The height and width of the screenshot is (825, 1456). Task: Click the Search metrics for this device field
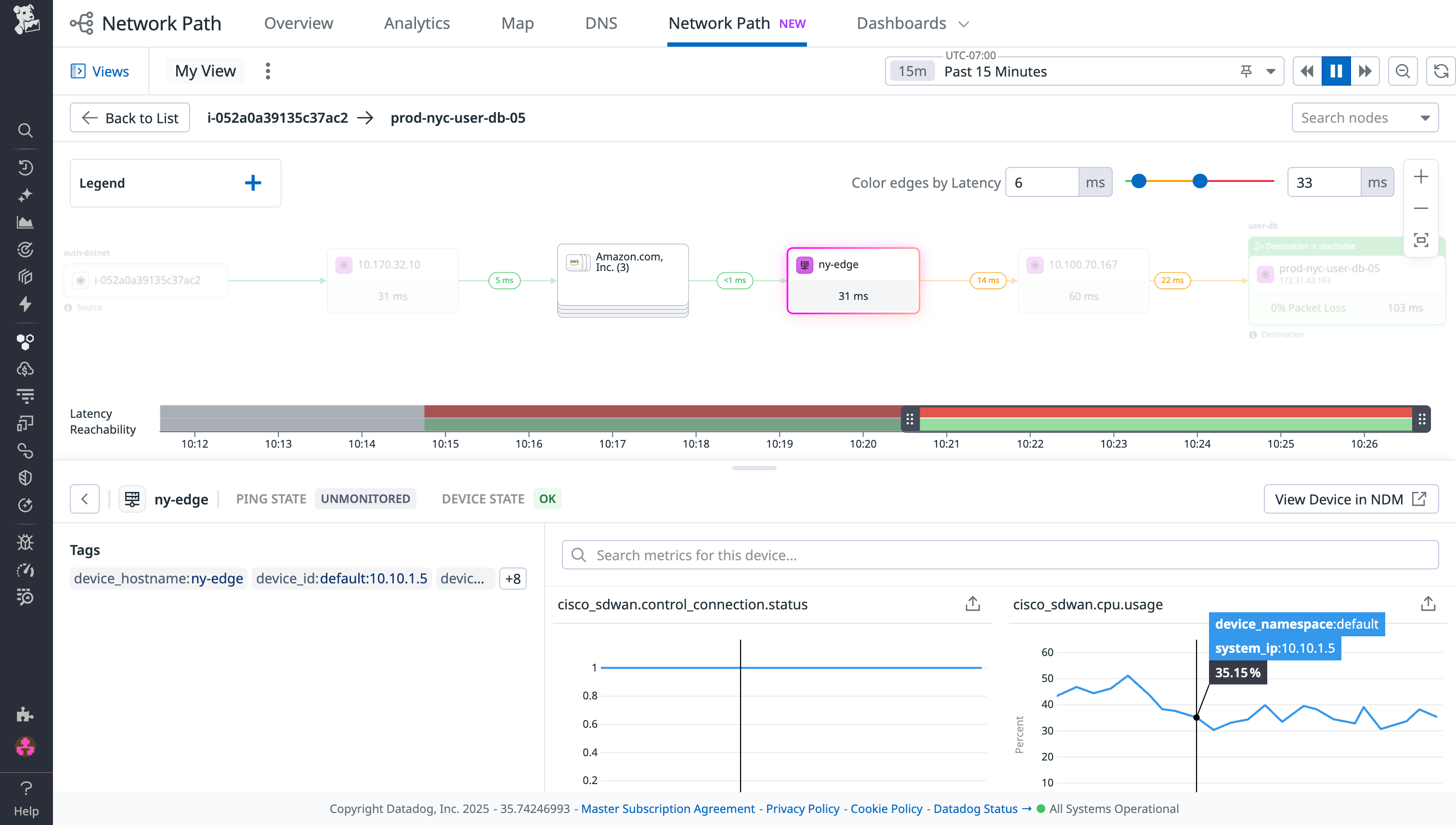click(x=1000, y=554)
